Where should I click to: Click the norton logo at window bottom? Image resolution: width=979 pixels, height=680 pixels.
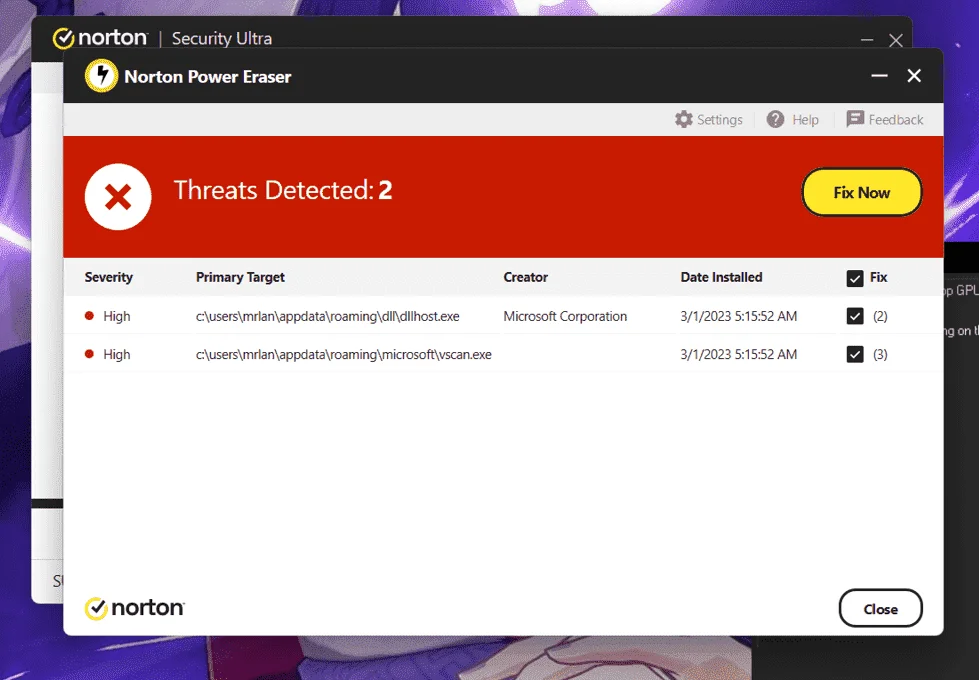[x=135, y=608]
